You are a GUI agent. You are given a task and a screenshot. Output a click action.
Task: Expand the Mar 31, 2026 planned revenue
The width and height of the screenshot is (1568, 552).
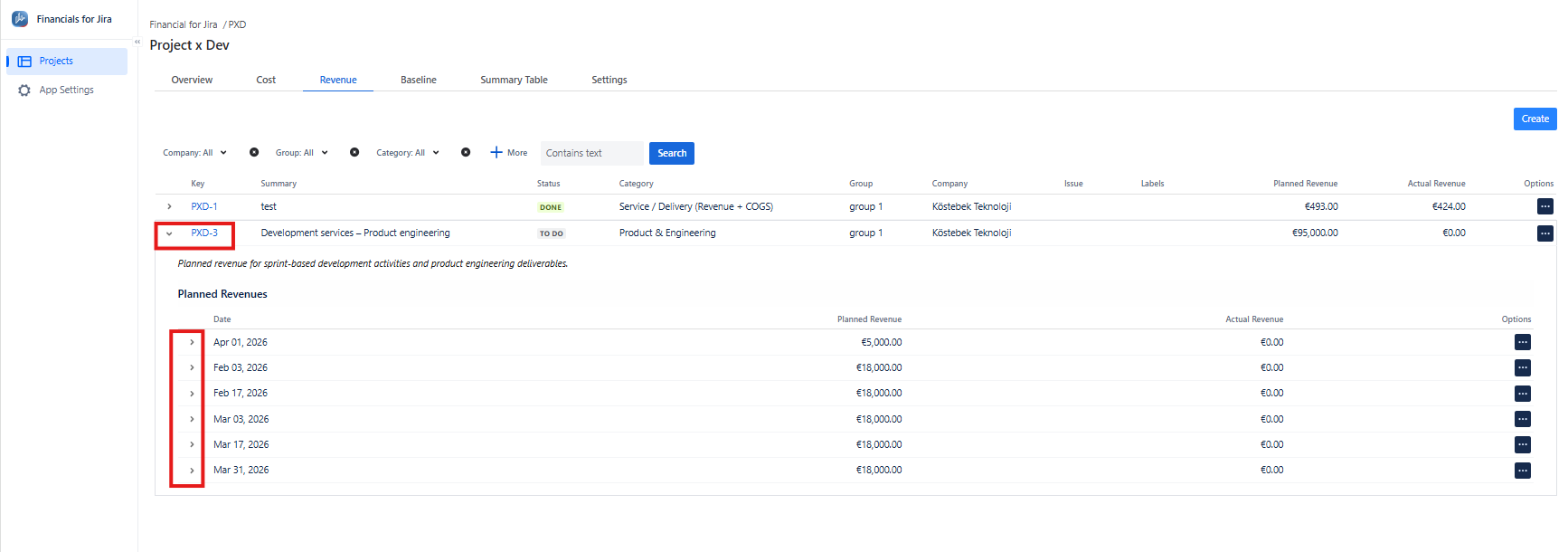192,471
